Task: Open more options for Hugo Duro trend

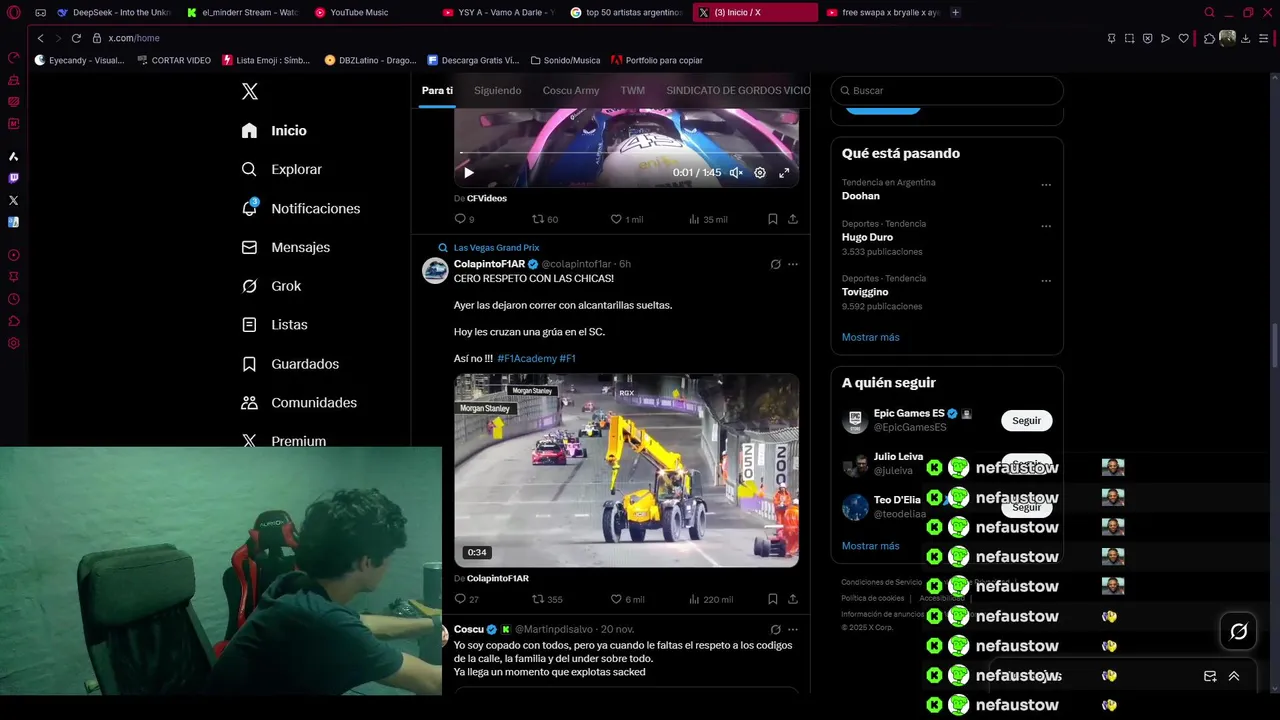Action: pyautogui.click(x=1046, y=226)
